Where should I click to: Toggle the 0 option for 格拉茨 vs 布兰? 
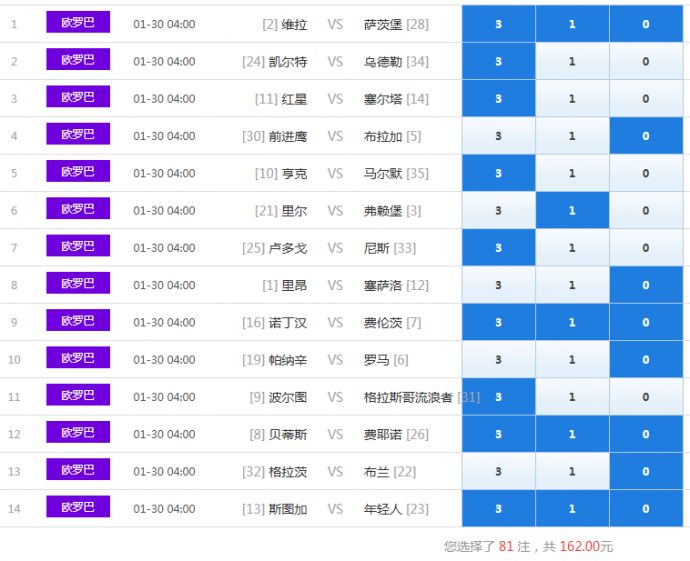[645, 472]
